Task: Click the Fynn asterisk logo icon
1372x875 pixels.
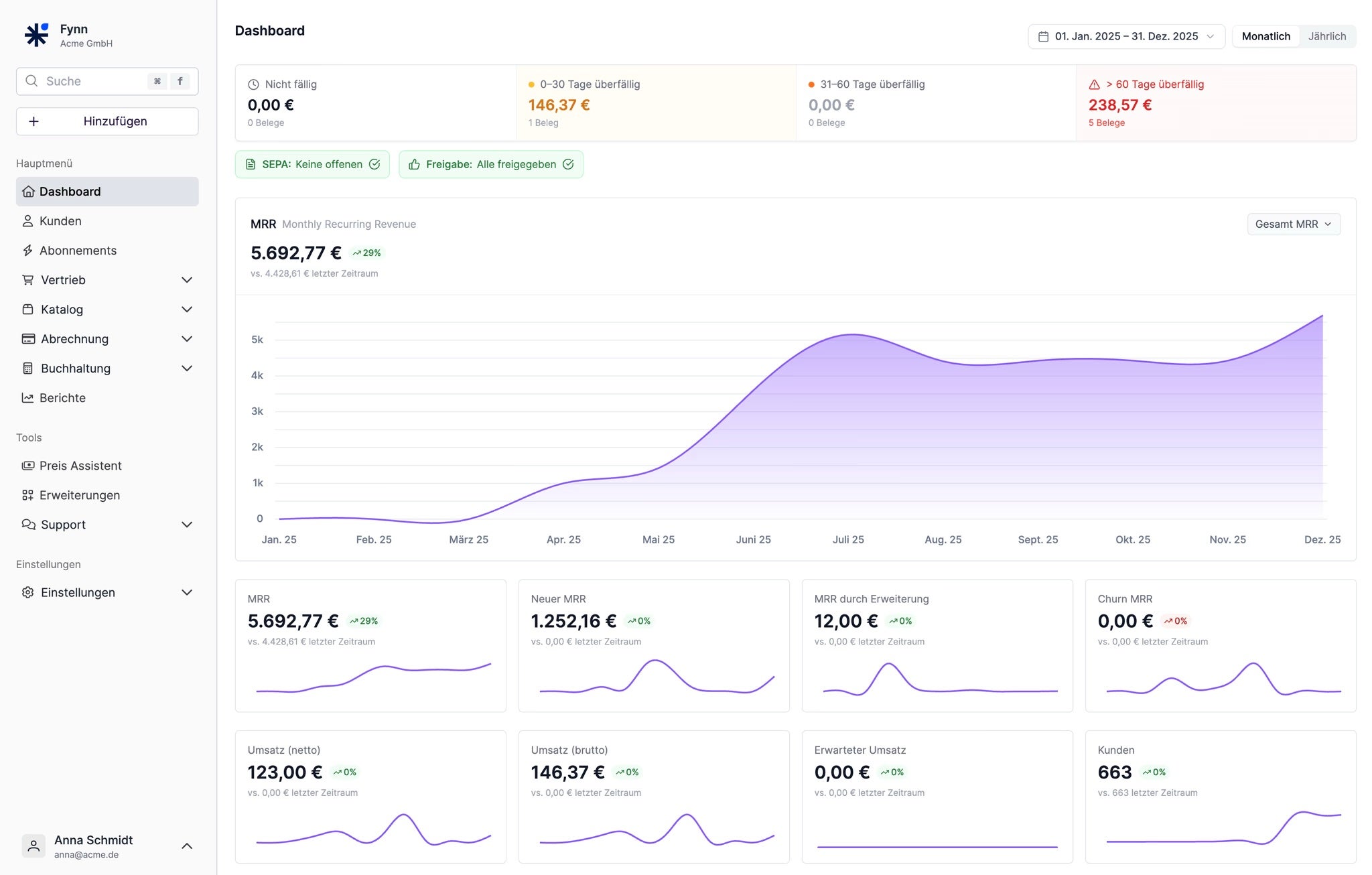Action: tap(36, 35)
